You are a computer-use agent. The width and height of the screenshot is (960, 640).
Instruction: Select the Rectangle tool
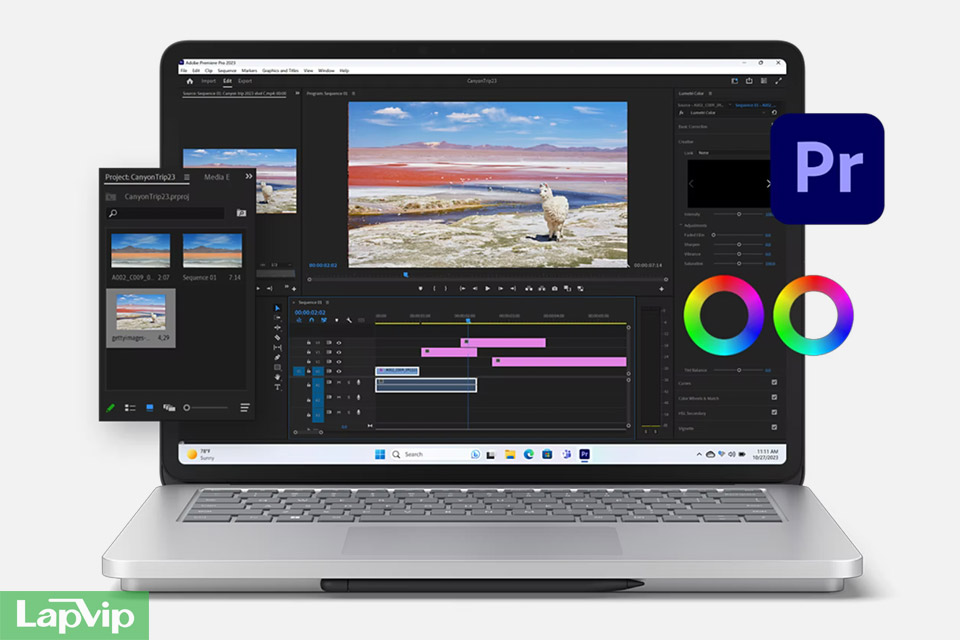pyautogui.click(x=277, y=367)
